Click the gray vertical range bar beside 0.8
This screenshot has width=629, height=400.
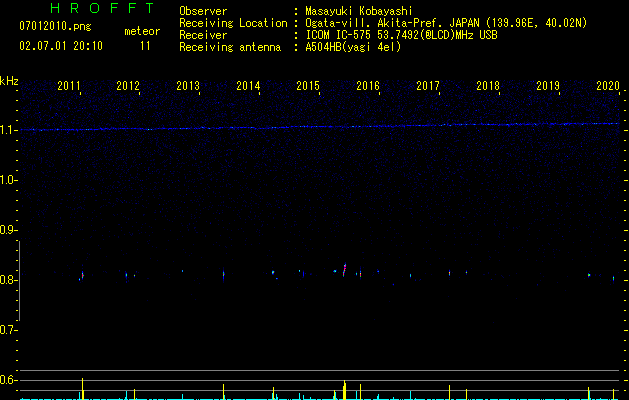20,281
